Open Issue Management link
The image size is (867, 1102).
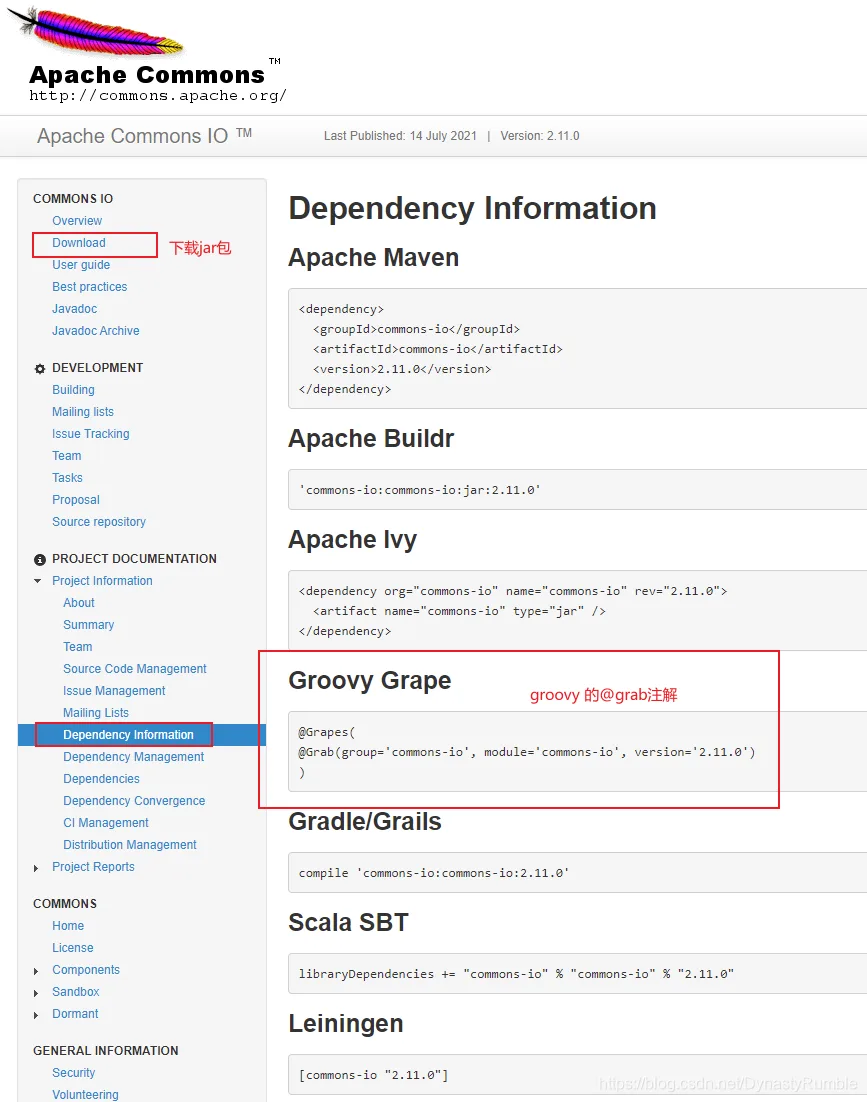click(114, 691)
